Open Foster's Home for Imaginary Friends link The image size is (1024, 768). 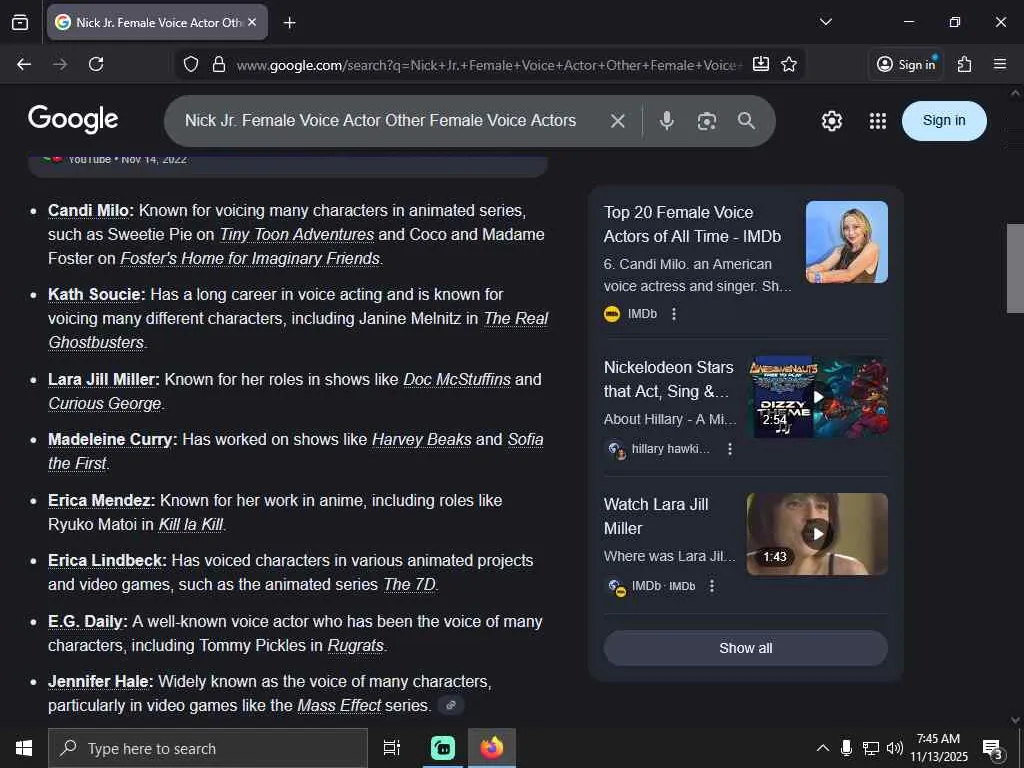click(249, 259)
